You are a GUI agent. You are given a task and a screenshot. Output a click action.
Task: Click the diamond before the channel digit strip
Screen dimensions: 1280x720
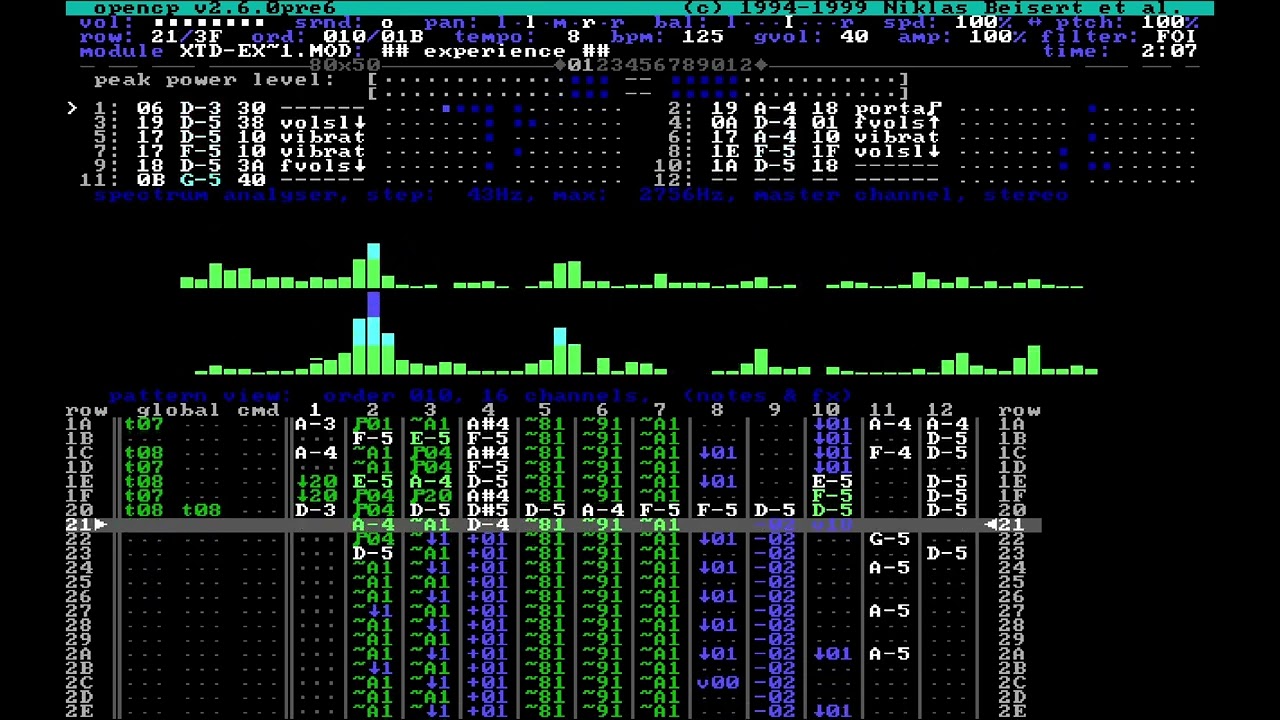click(561, 65)
